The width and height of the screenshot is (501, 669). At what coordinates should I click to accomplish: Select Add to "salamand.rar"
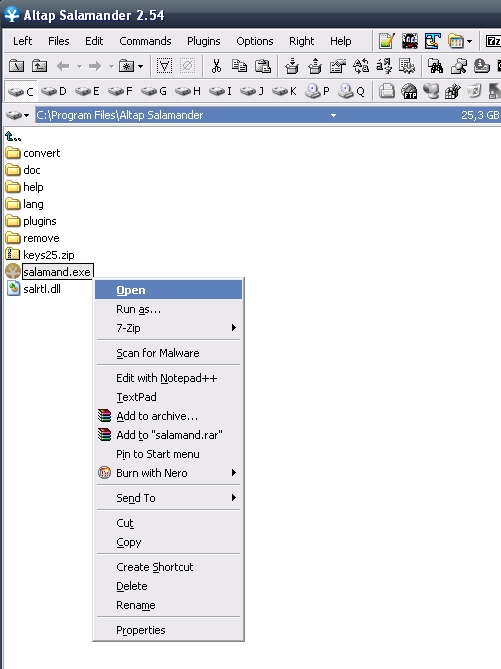(169, 435)
